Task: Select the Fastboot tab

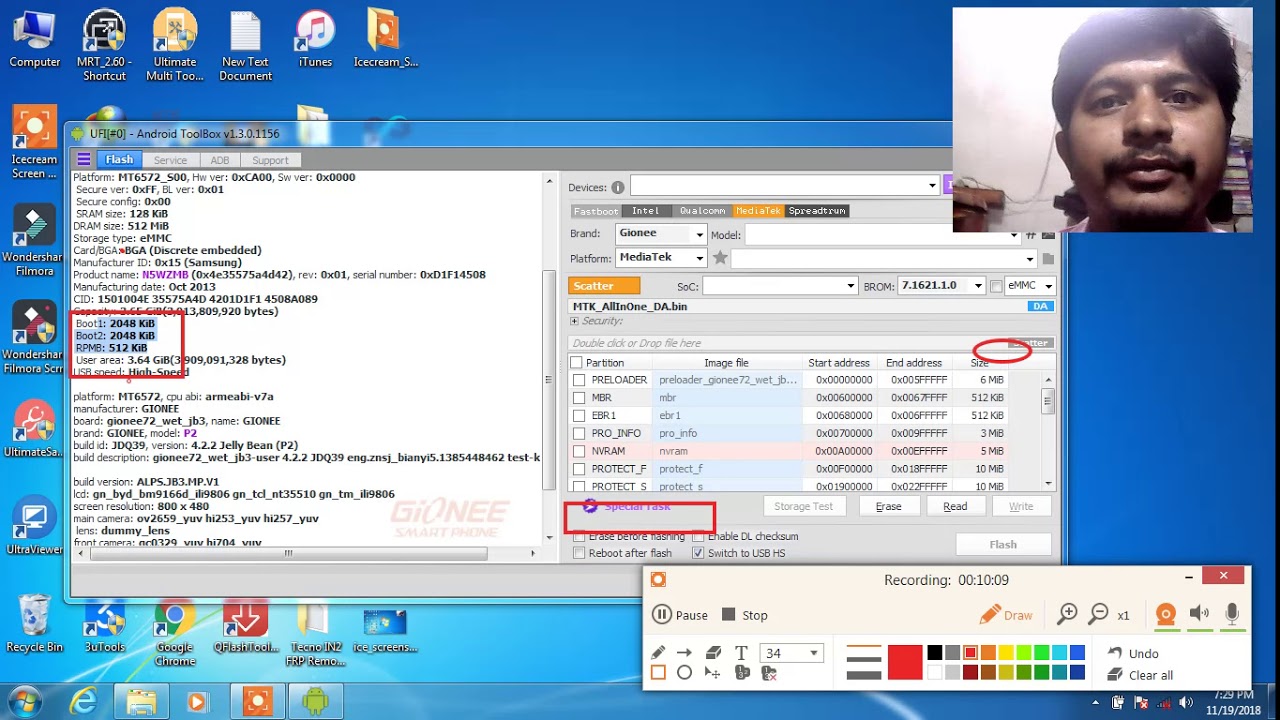Action: pyautogui.click(x=595, y=211)
